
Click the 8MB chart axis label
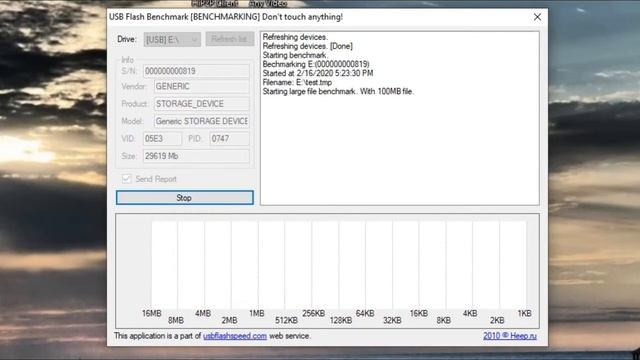(176, 320)
